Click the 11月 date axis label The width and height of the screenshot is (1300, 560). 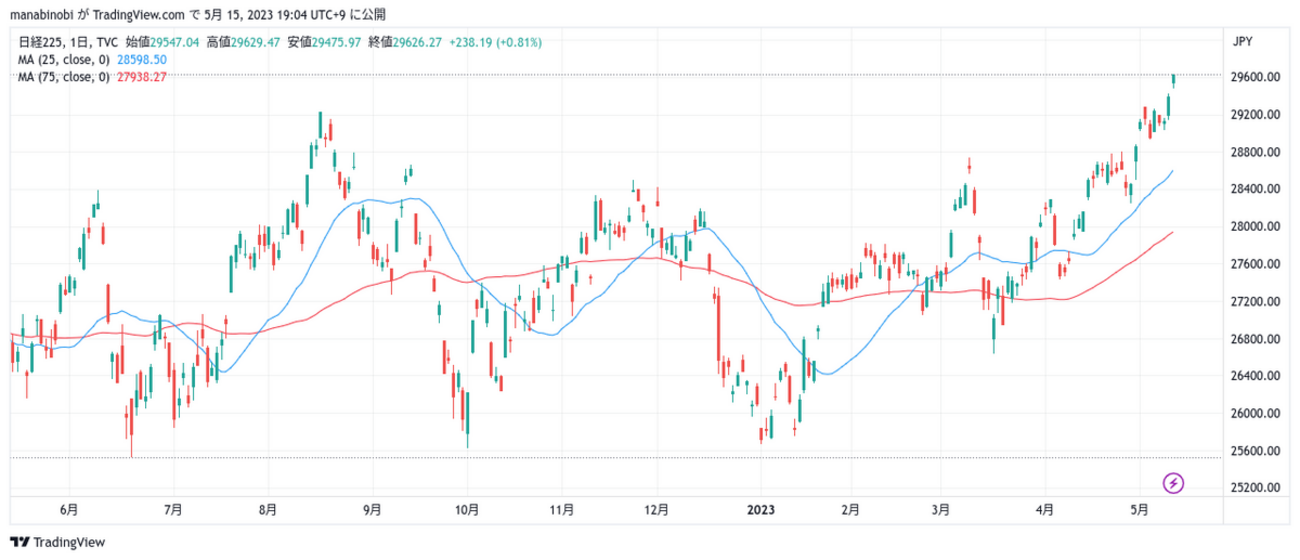tap(562, 509)
